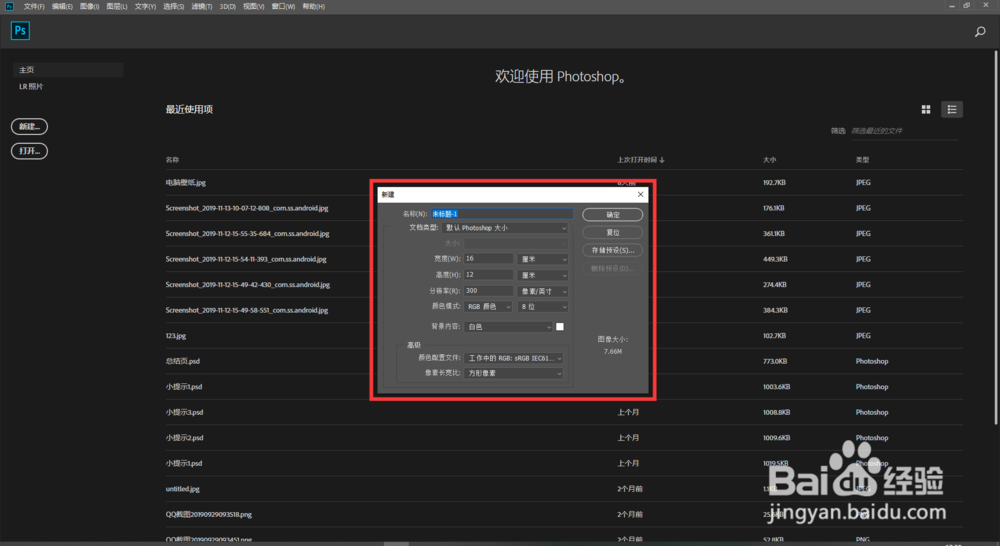Screen dimensions: 1000x546
Task: Open the 滤镜(T) menu
Action: tap(202, 6)
